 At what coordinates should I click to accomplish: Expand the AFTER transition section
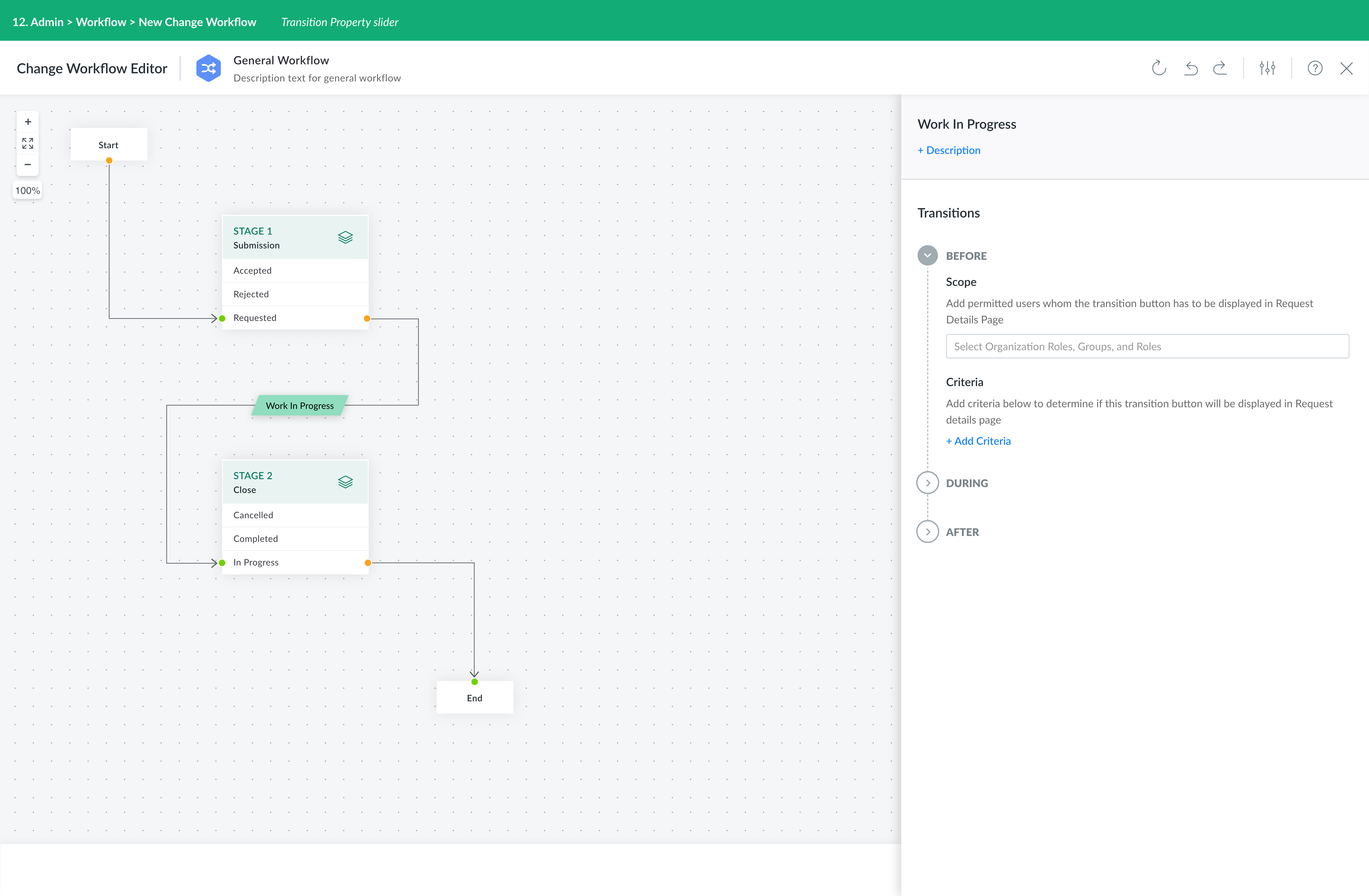coord(927,532)
